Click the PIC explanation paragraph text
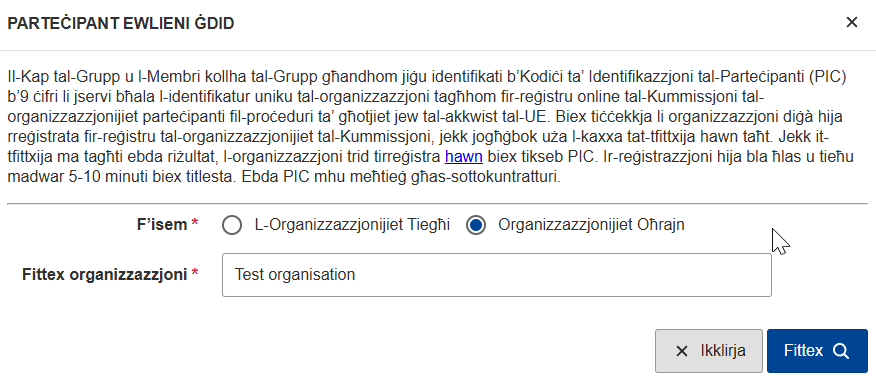The height and width of the screenshot is (383, 876). (x=431, y=127)
